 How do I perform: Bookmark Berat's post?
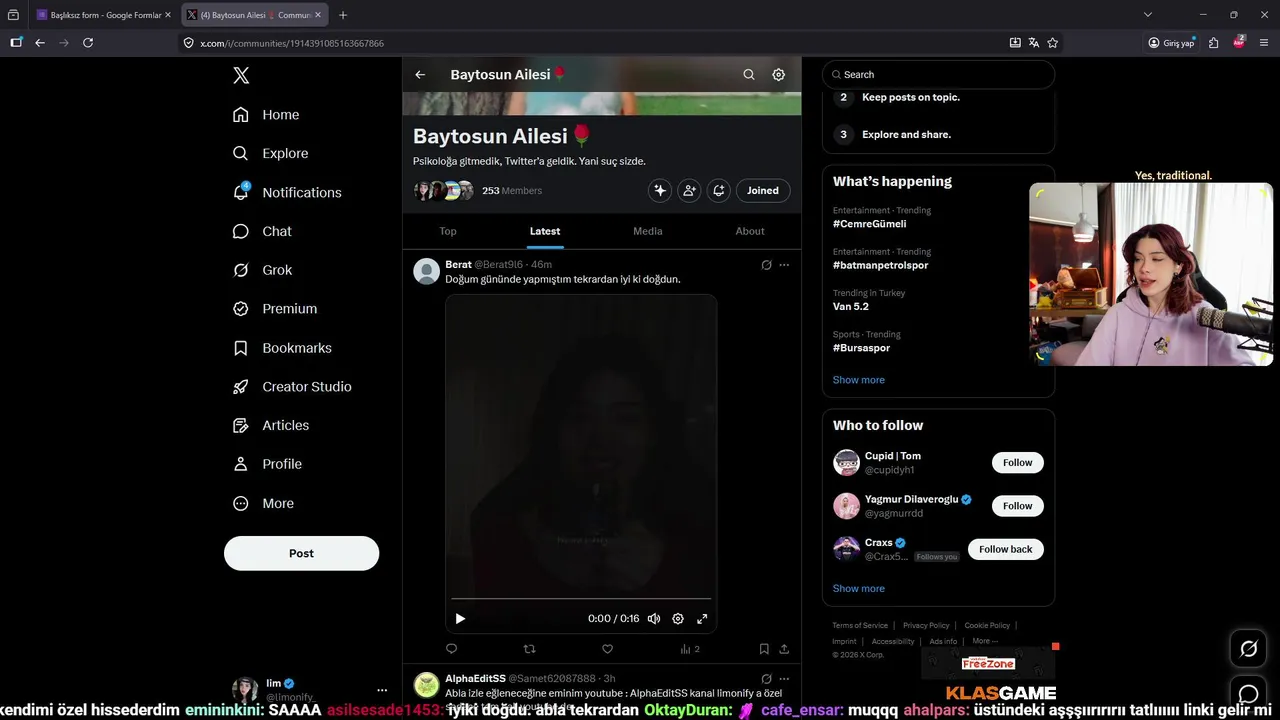coord(764,649)
